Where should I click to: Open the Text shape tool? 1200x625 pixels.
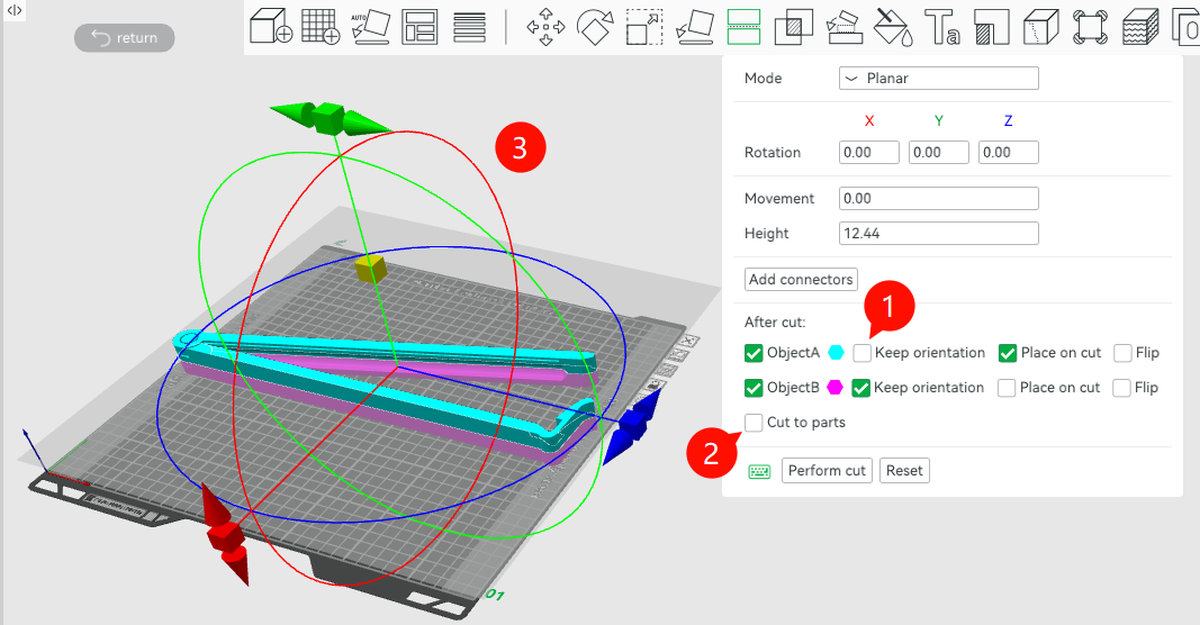[942, 26]
